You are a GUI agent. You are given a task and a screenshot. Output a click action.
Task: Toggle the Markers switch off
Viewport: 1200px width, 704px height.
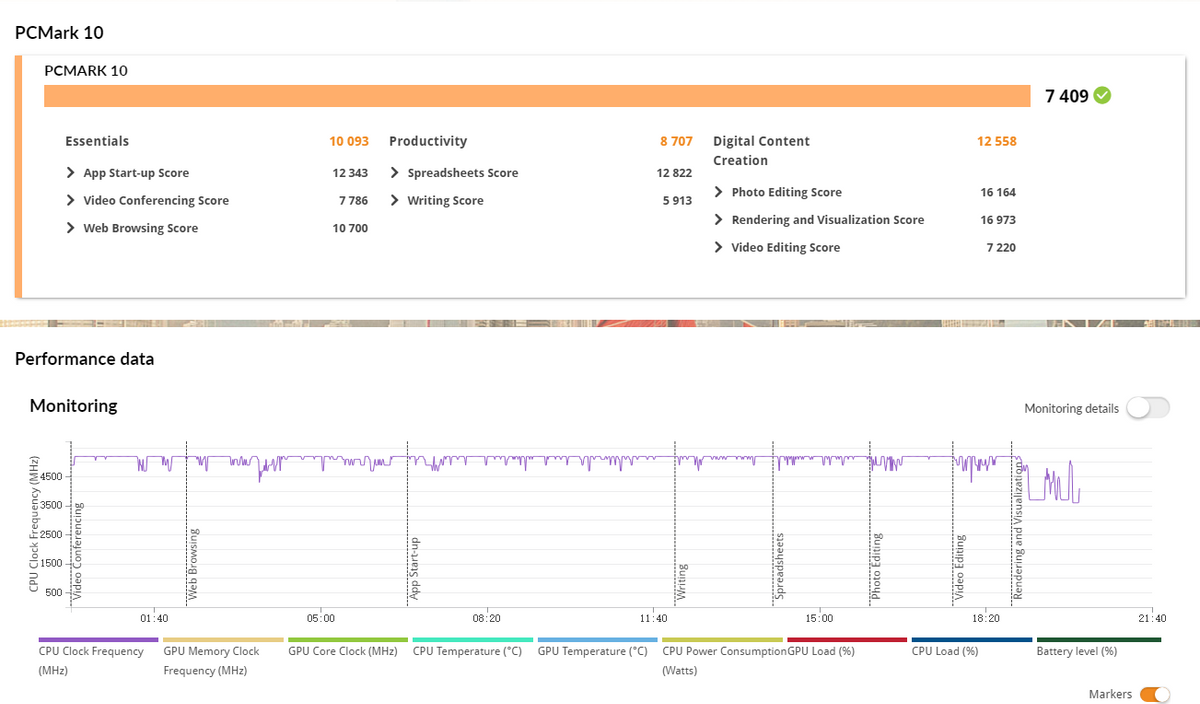[x=1154, y=694]
